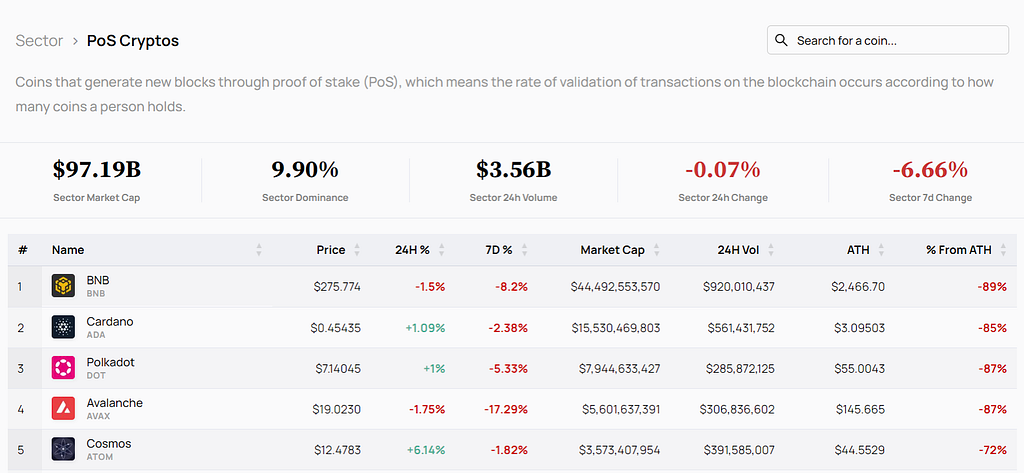Image resolution: width=1024 pixels, height=473 pixels.
Task: Sort by 24H % column arrows
Action: point(441,250)
